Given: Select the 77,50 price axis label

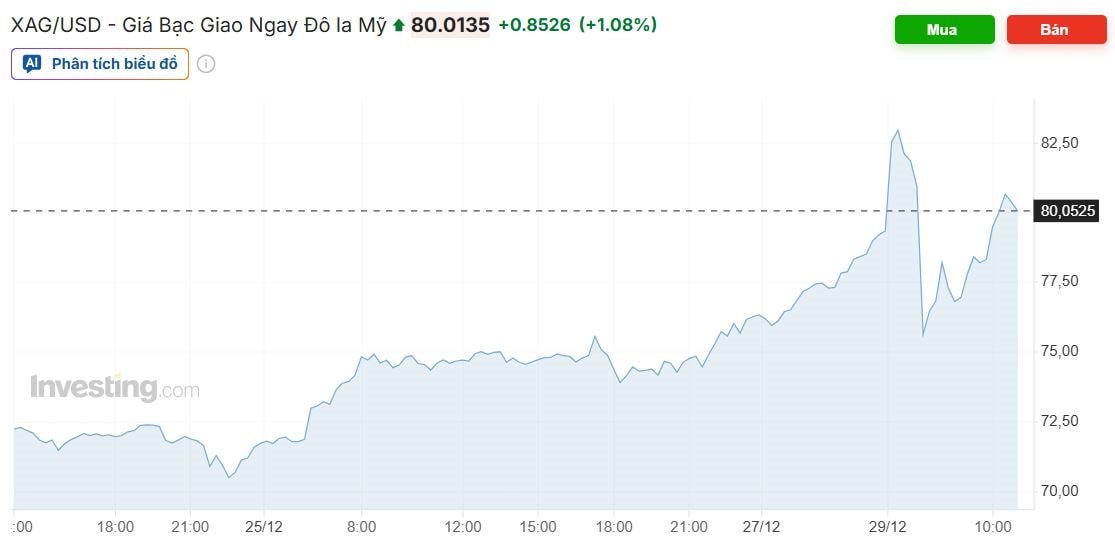Looking at the screenshot, I should (x=1060, y=281).
